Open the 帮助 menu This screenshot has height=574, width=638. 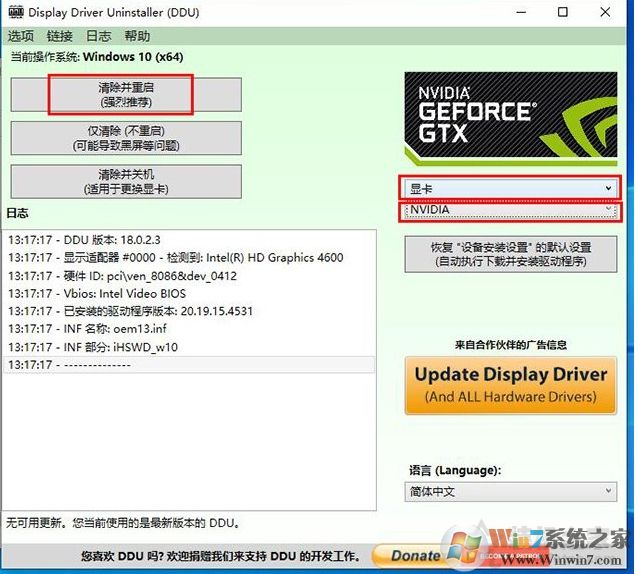pyautogui.click(x=137, y=36)
